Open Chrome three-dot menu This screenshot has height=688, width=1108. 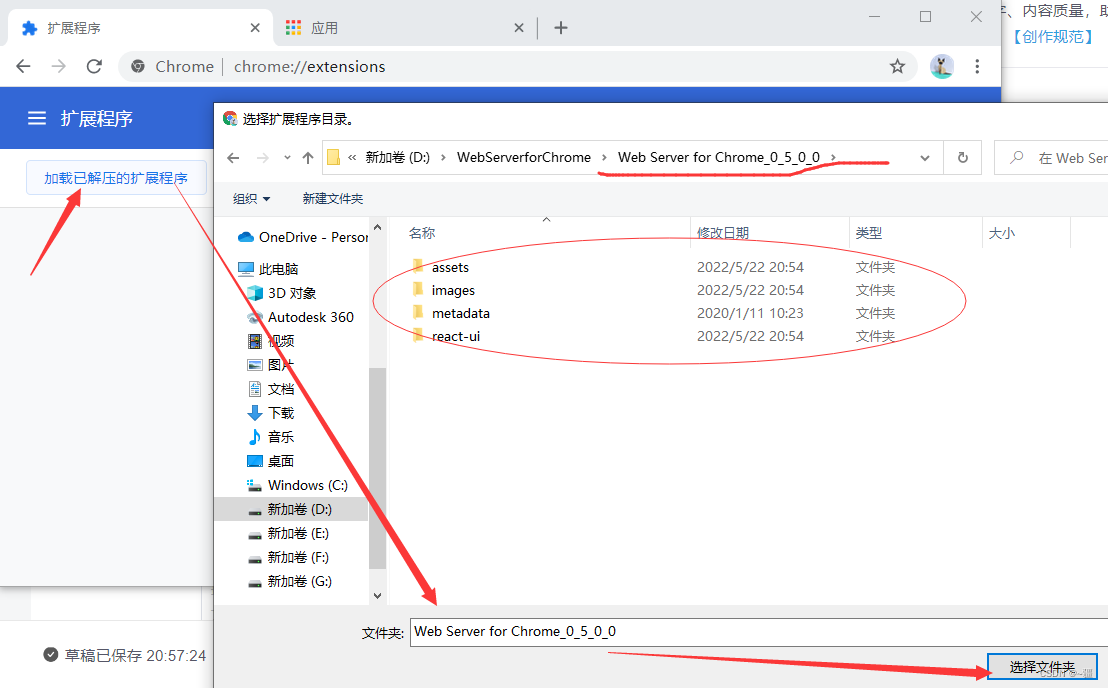tap(977, 66)
